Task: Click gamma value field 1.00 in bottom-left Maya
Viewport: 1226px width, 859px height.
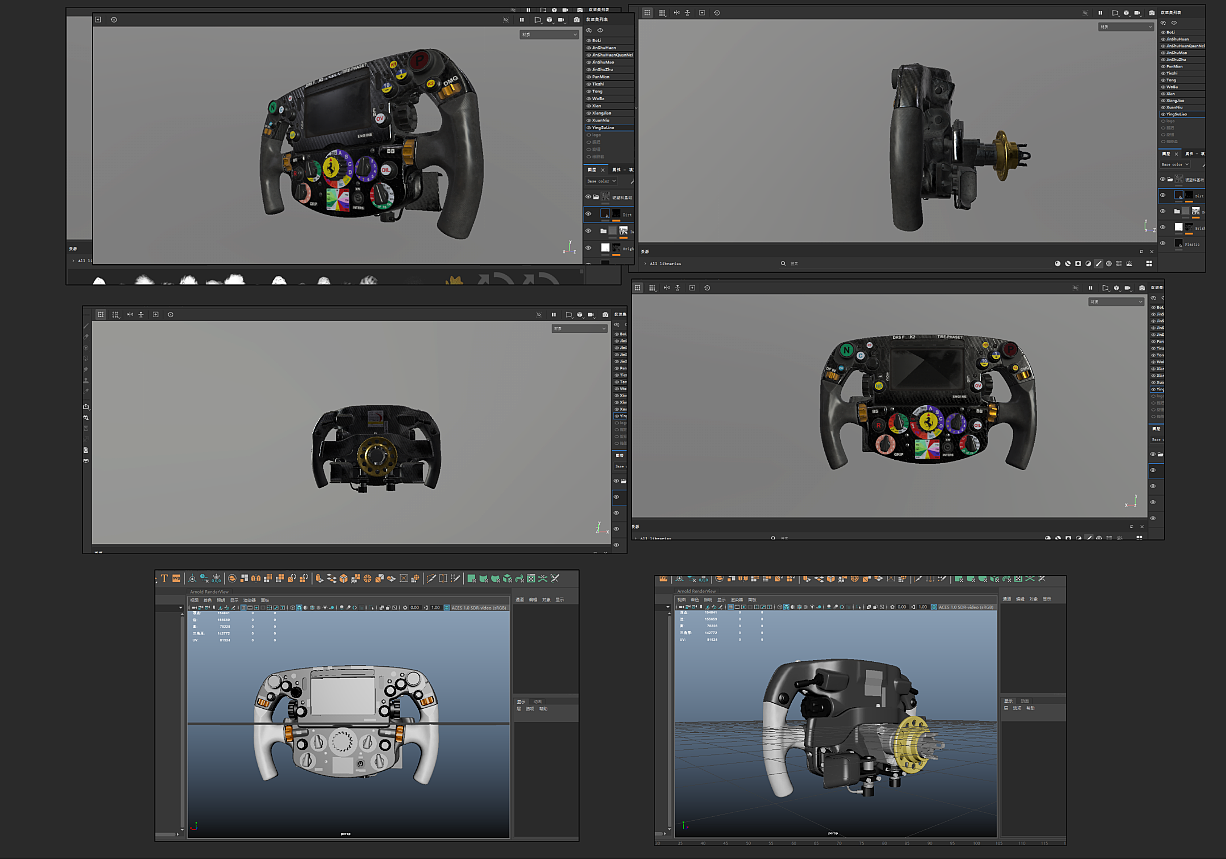Action: coord(435,608)
